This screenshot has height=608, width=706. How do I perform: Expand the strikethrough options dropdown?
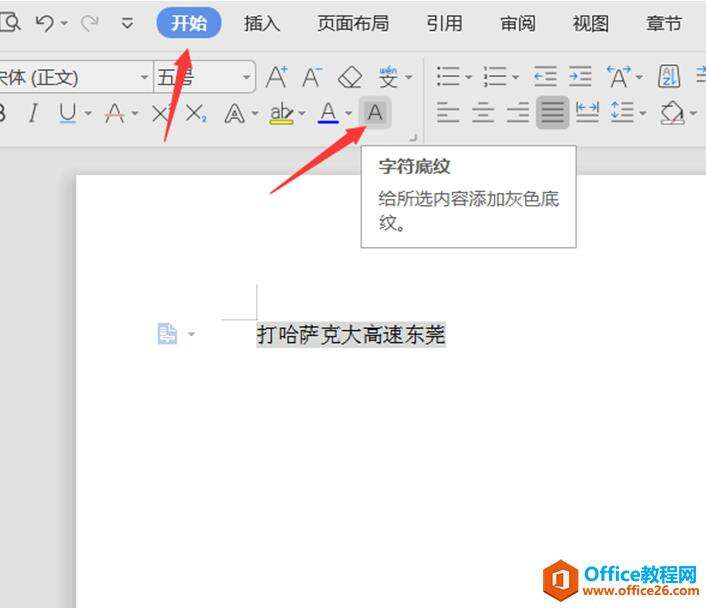[135, 113]
